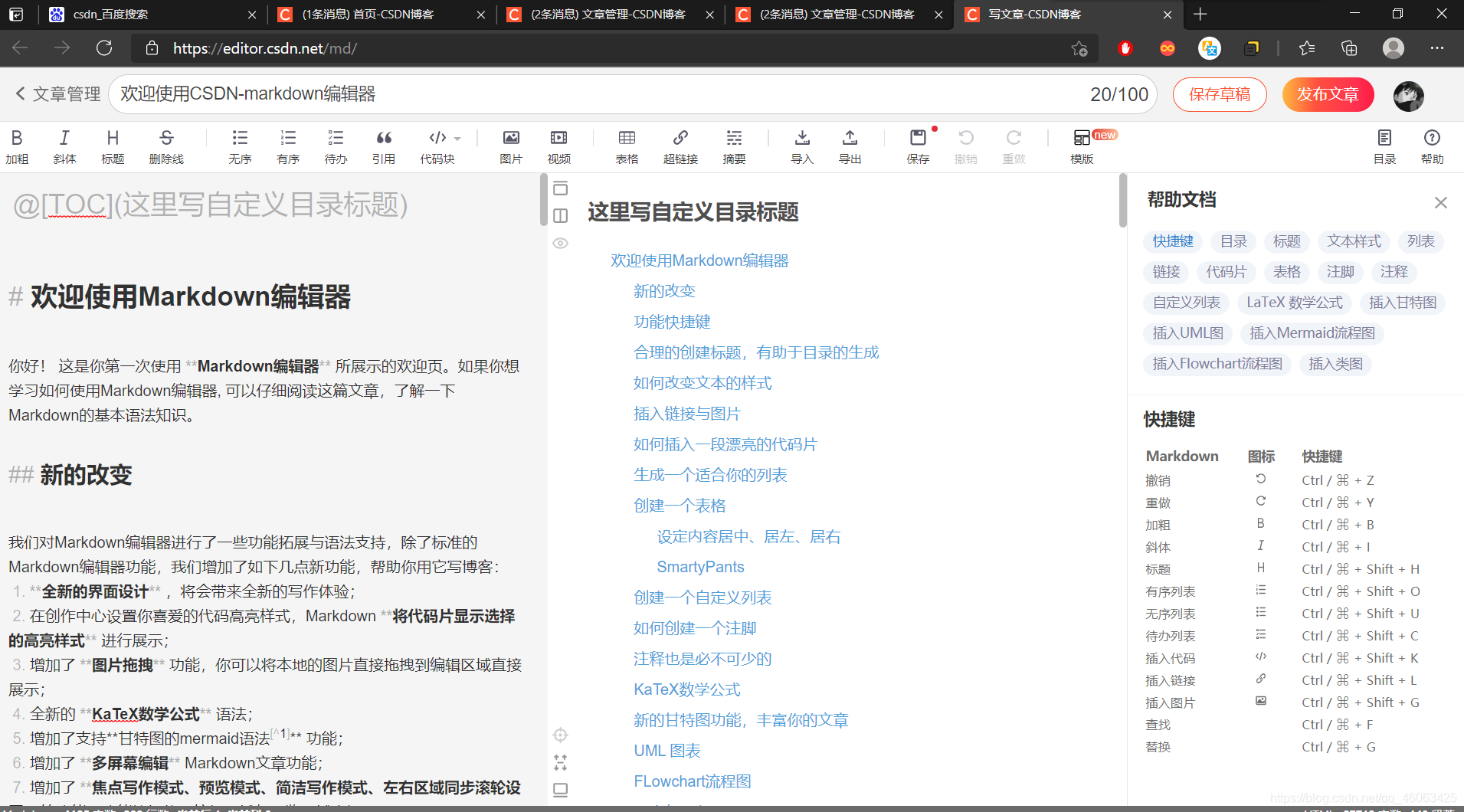Toggle split editor-preview layout icon

pyautogui.click(x=561, y=216)
